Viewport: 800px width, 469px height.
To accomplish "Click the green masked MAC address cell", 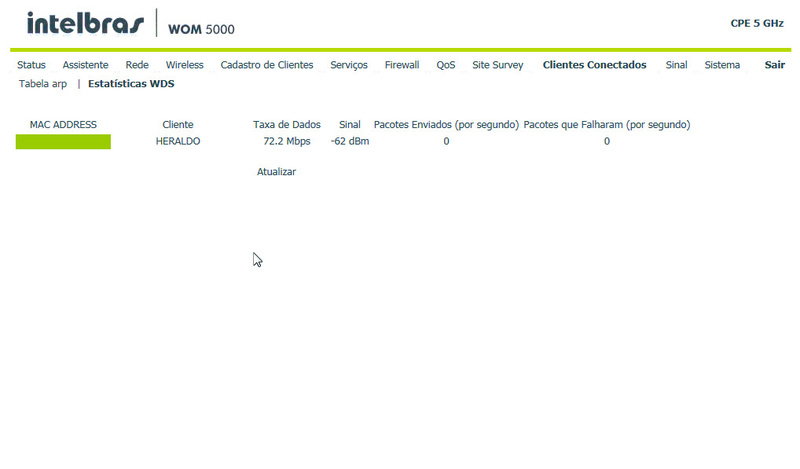I will click(63, 141).
